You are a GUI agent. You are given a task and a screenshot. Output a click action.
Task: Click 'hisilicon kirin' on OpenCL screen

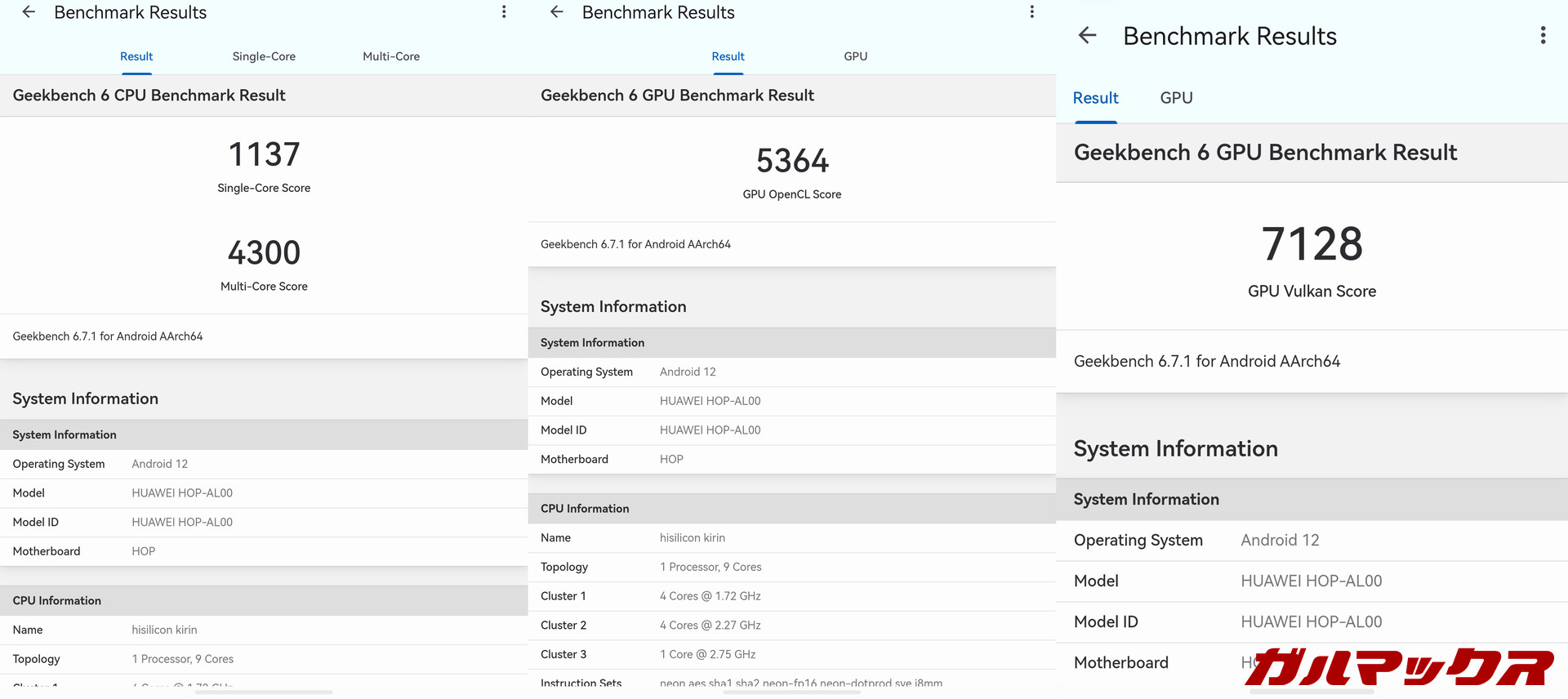pyautogui.click(x=693, y=538)
